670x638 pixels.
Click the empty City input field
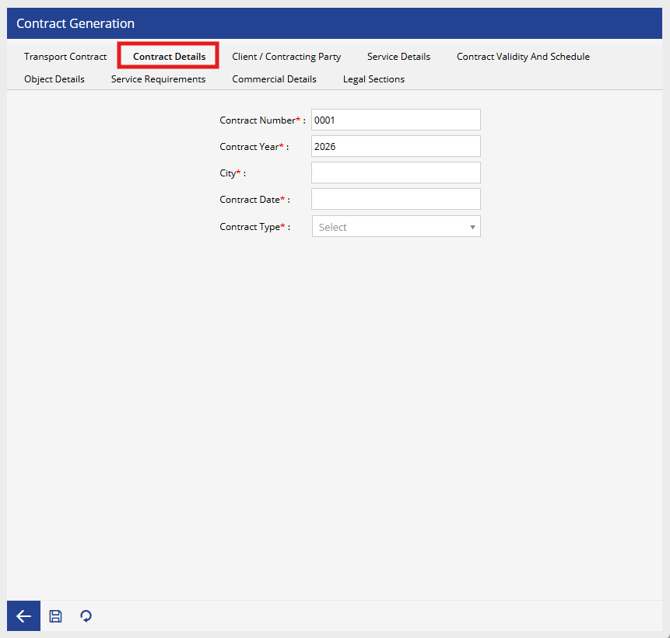coord(396,173)
